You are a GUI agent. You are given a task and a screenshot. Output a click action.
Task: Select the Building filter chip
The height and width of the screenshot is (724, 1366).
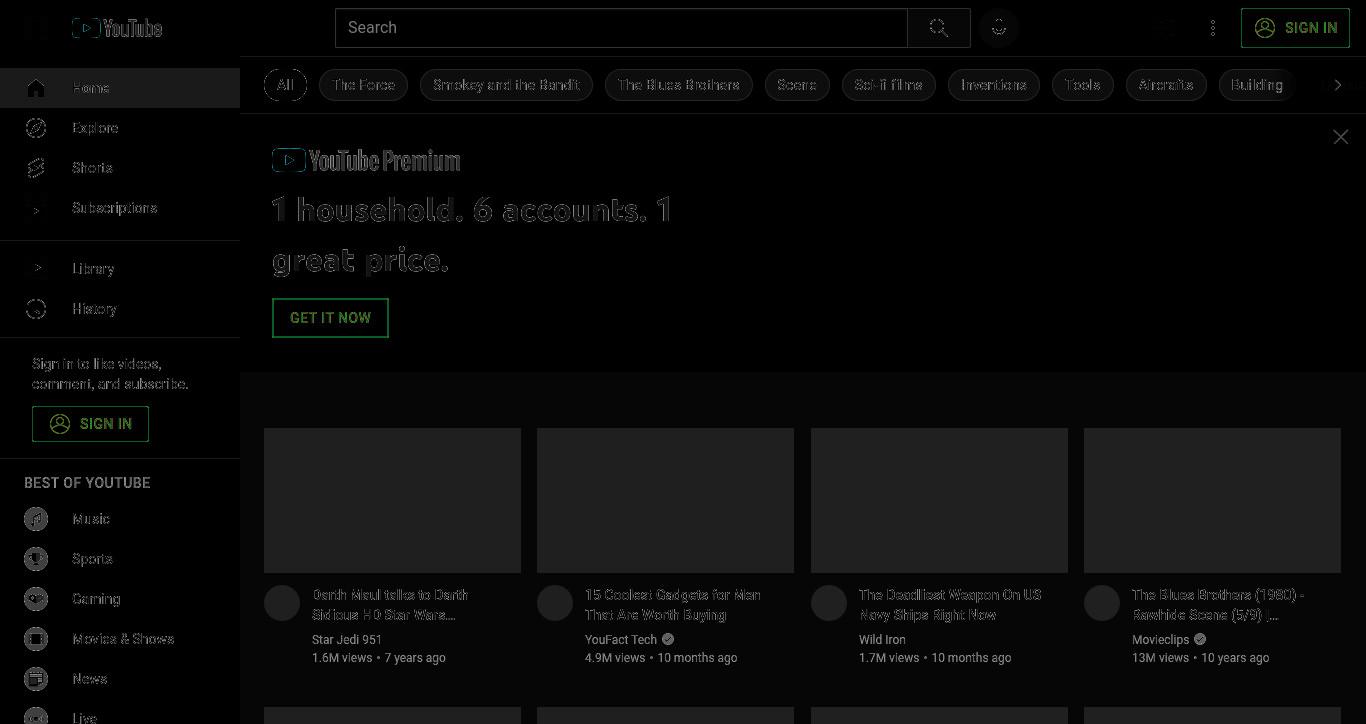coord(1257,85)
